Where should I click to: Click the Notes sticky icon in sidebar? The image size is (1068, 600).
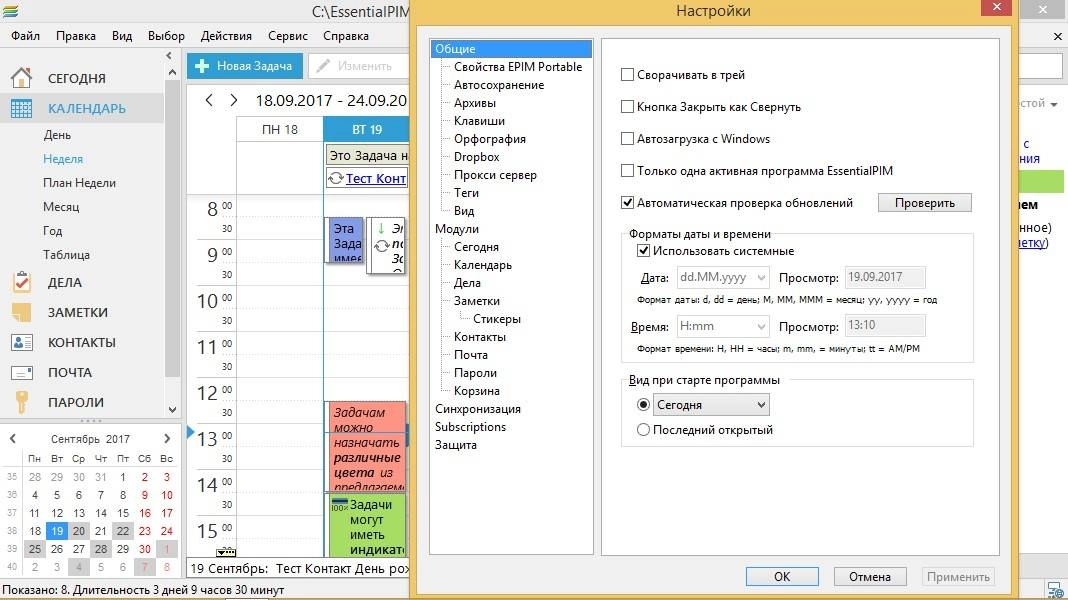(x=21, y=312)
